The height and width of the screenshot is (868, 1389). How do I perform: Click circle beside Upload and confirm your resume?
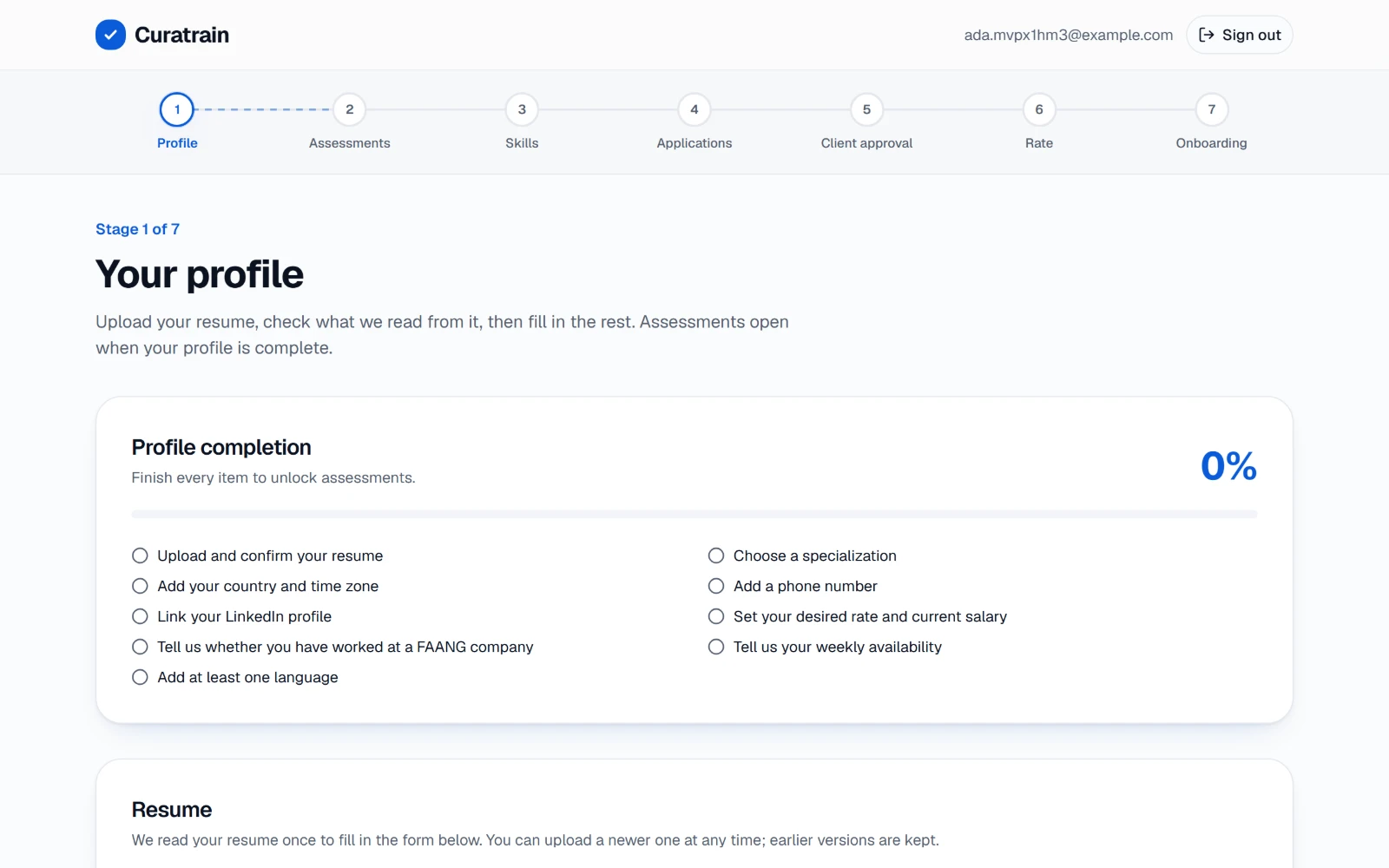140,556
